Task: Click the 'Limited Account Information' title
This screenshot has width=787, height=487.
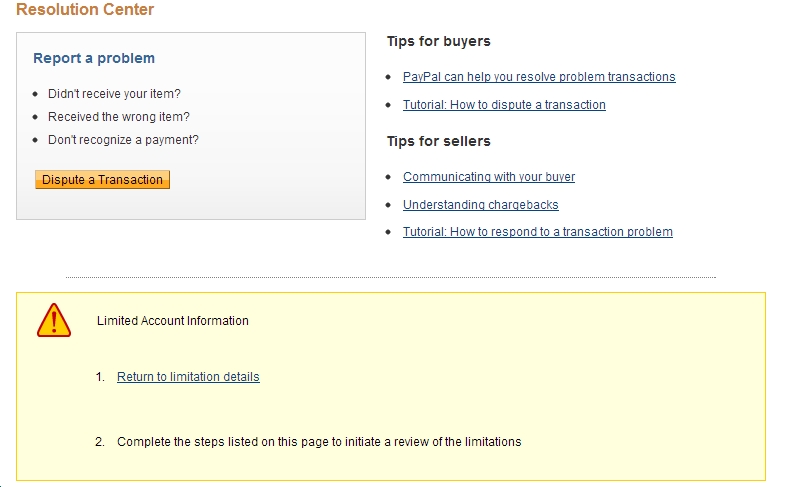Action: tap(173, 321)
